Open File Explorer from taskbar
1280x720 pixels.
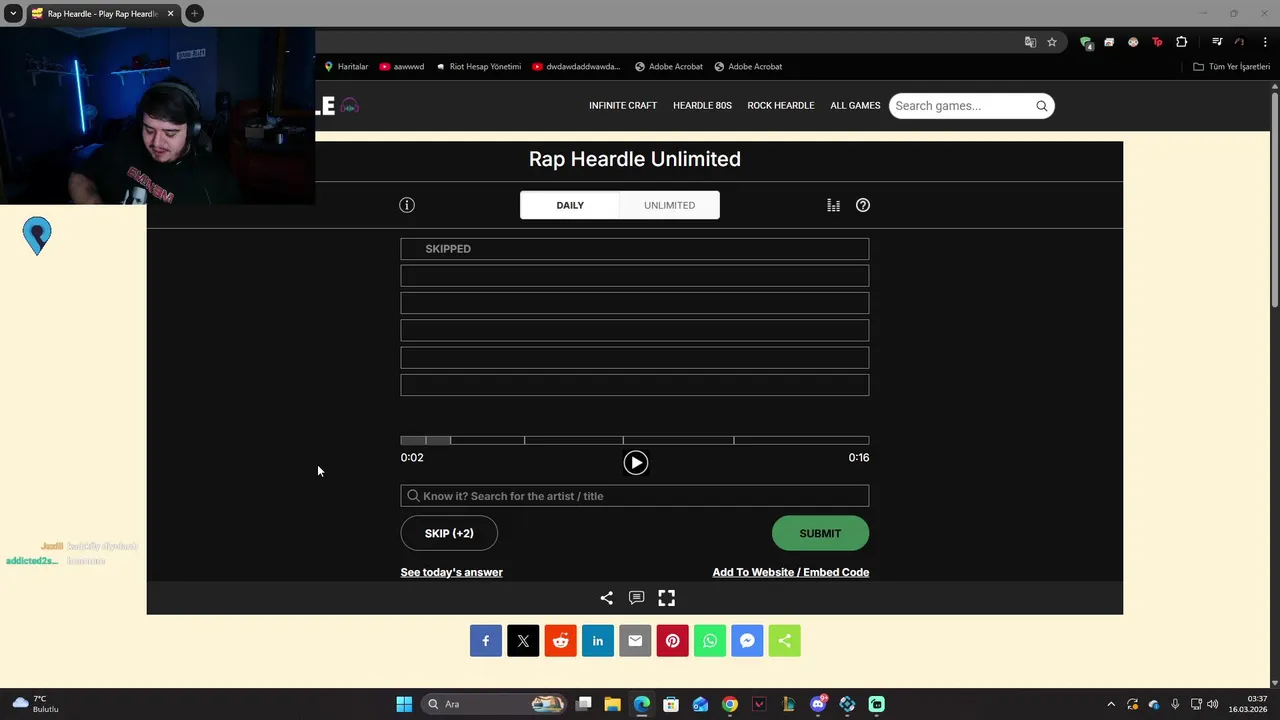pyautogui.click(x=612, y=704)
